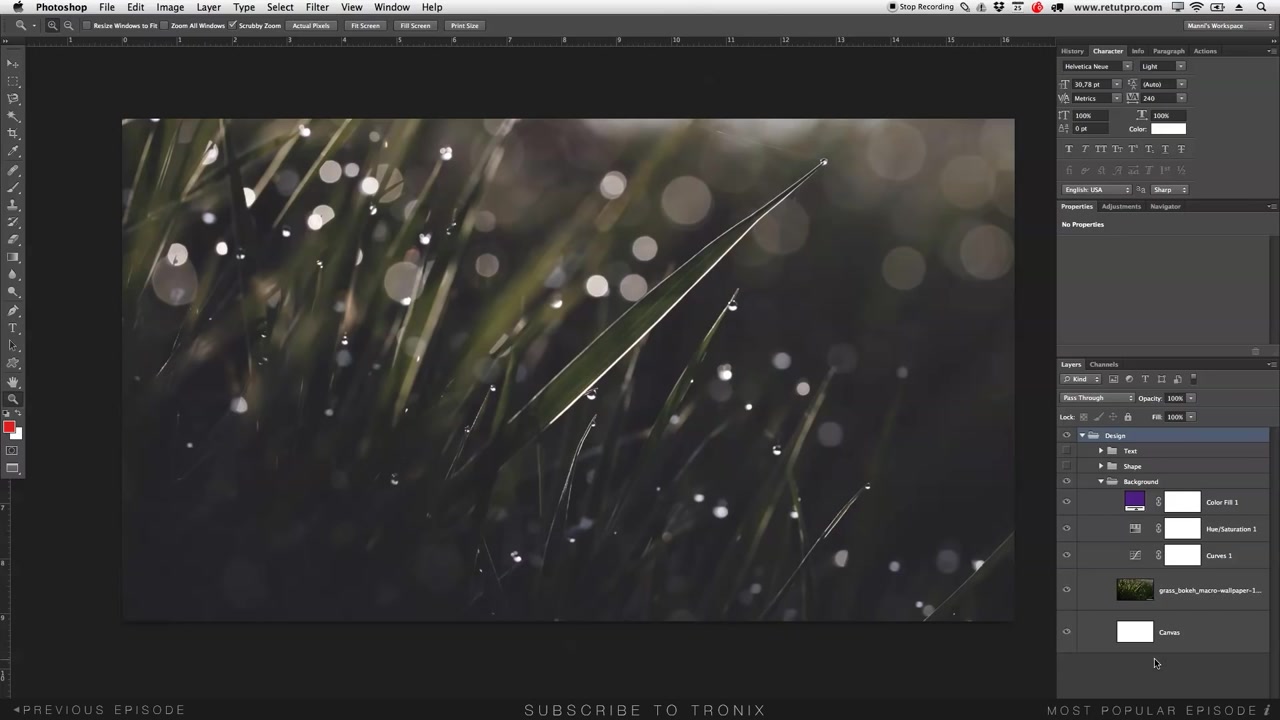Select the Clone Stamp tool
This screenshot has height=720, width=1280.
click(13, 203)
